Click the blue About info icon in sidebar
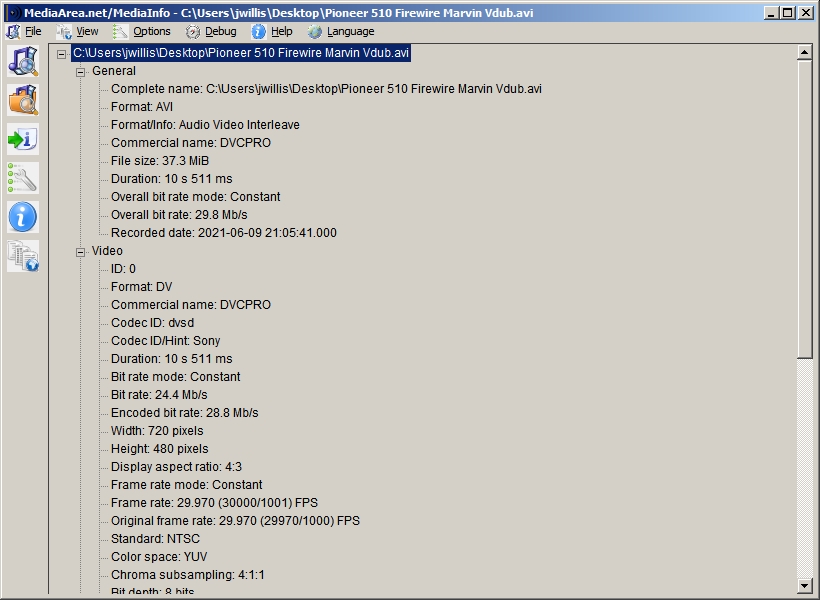 tap(23, 217)
